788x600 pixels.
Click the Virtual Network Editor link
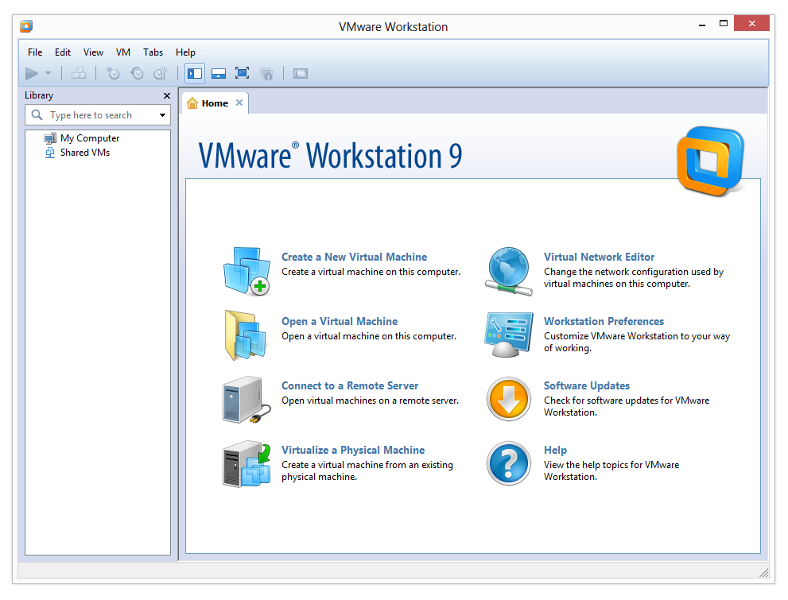(x=599, y=257)
